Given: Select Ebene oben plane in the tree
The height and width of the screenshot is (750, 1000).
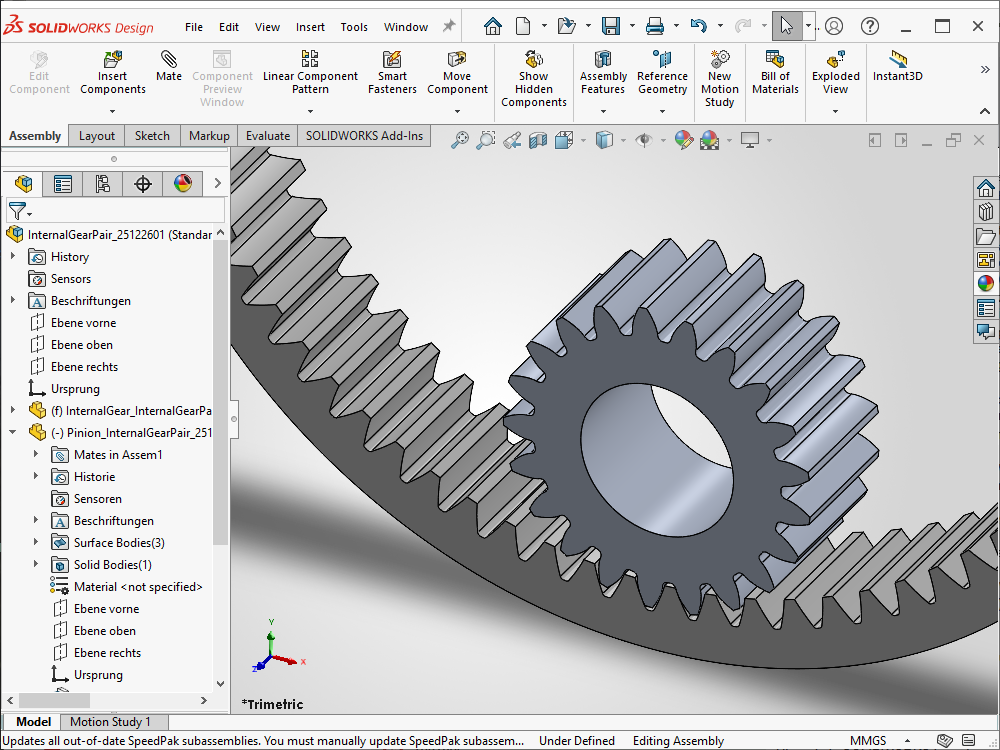Looking at the screenshot, I should (x=82, y=345).
